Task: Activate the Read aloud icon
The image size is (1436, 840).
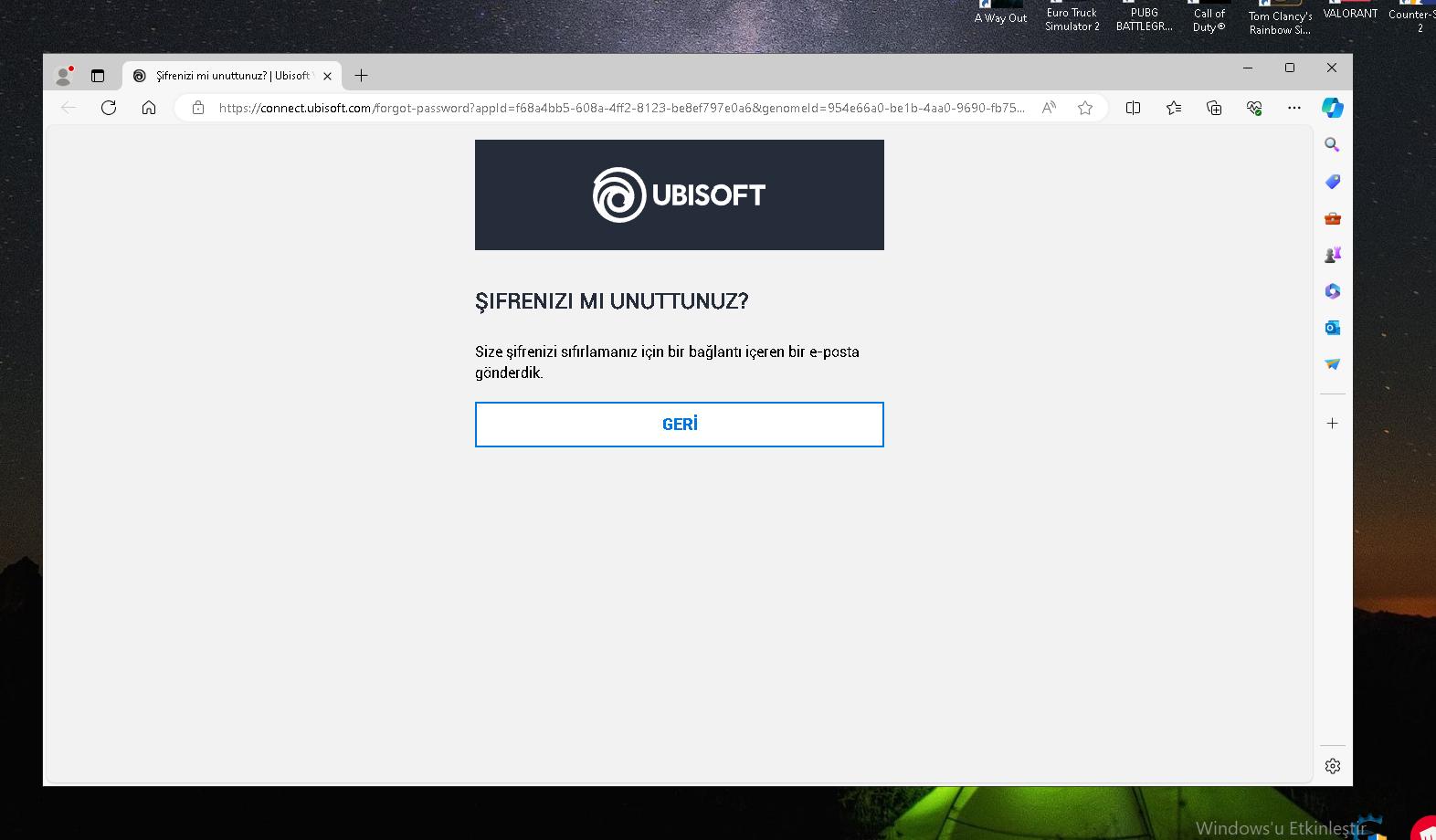Action: (1049, 108)
